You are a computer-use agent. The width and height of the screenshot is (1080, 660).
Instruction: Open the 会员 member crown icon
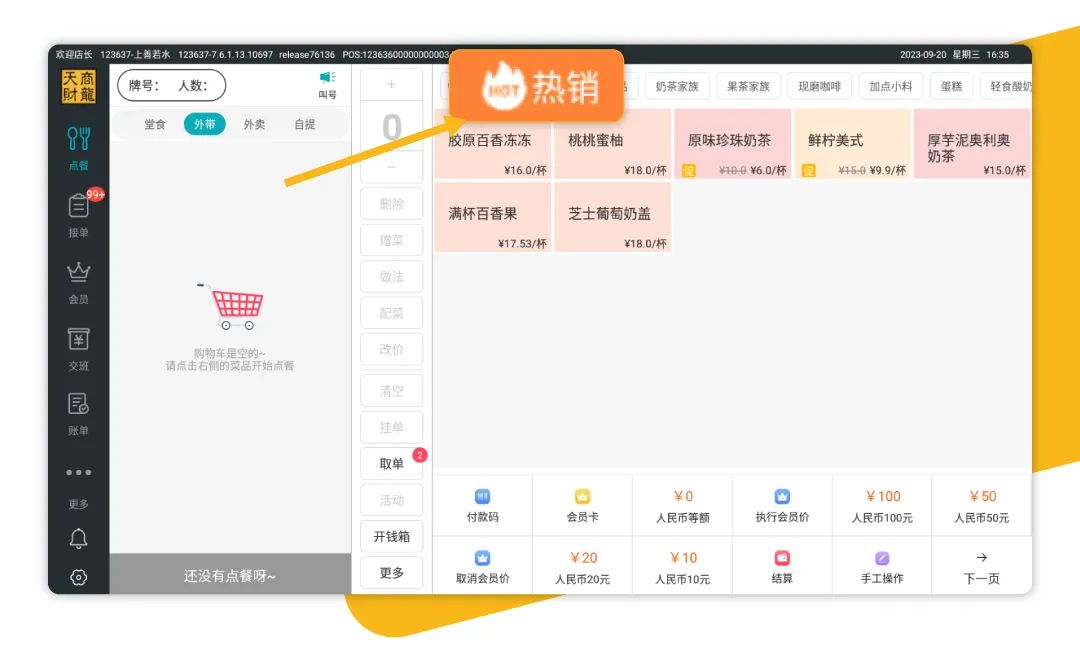(79, 282)
